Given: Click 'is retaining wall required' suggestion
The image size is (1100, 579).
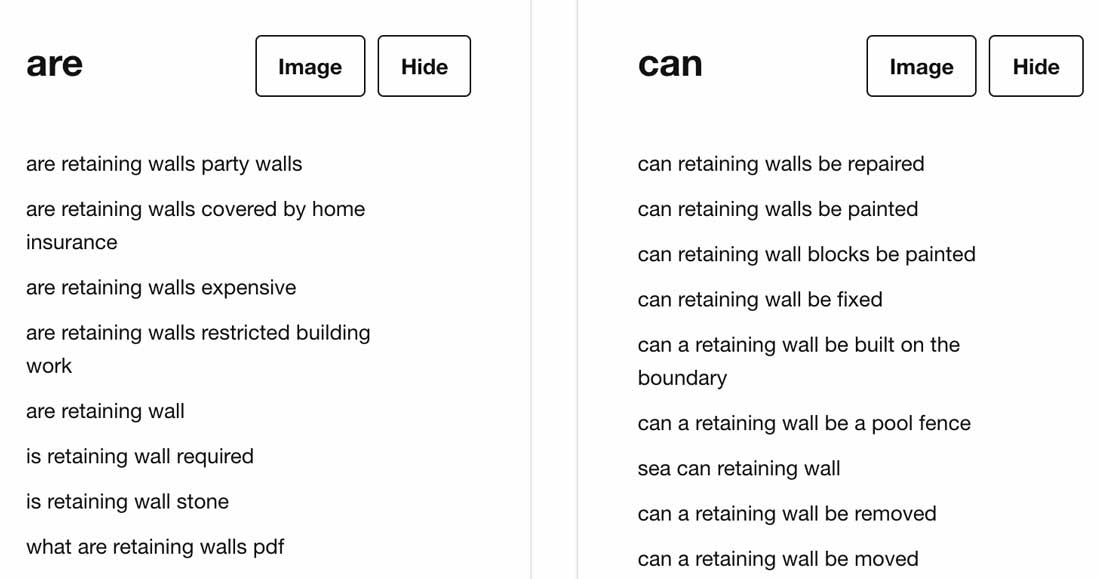Looking at the screenshot, I should [140, 457].
